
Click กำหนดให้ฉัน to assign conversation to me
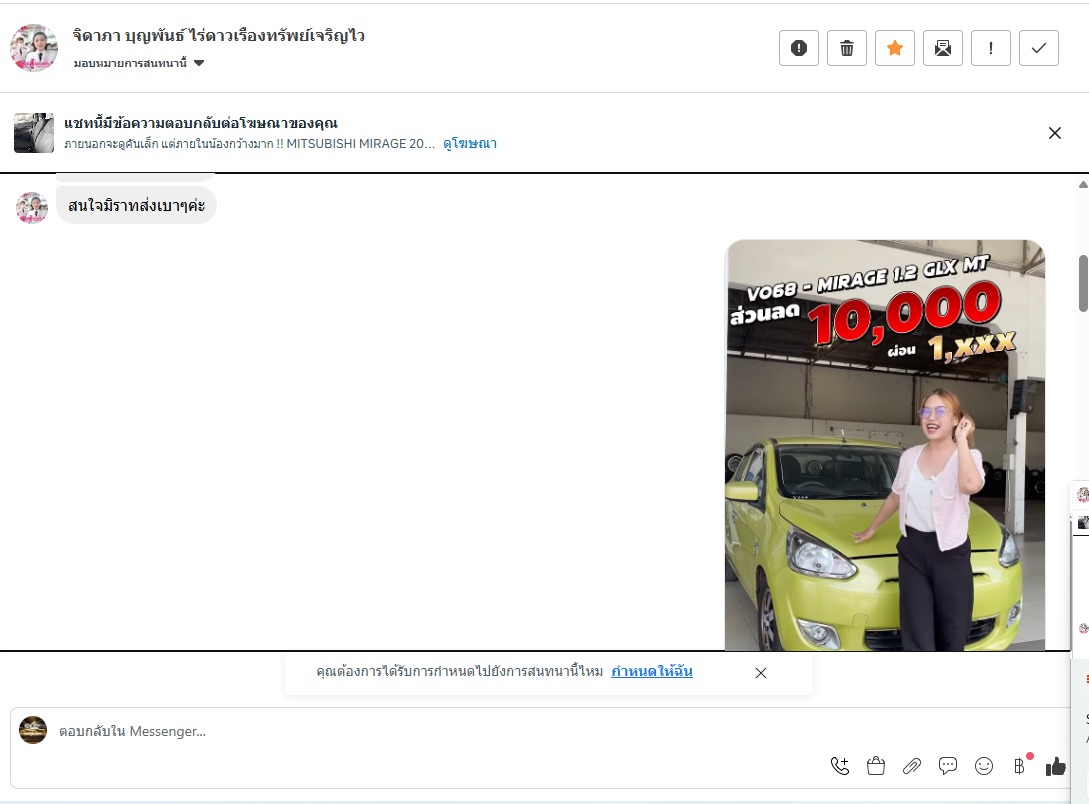coord(652,672)
